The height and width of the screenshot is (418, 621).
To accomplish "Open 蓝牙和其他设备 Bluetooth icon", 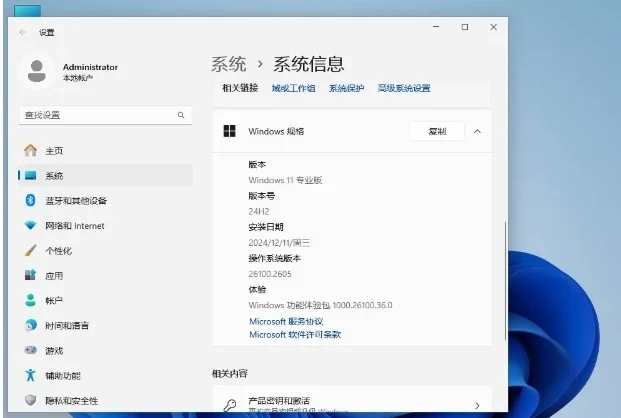I will (30, 200).
